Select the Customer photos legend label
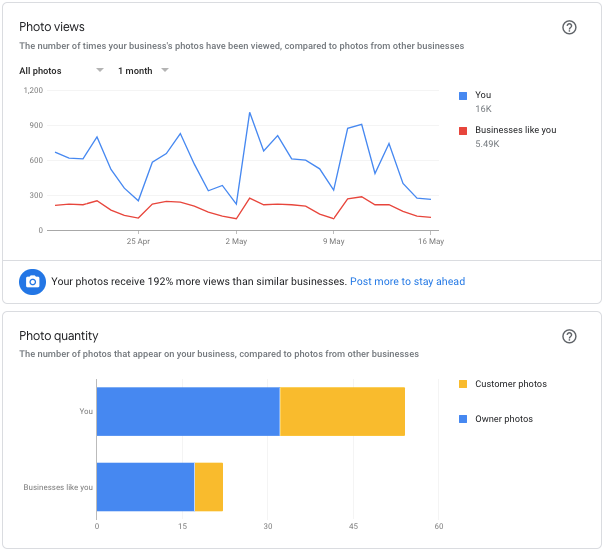 click(x=511, y=384)
